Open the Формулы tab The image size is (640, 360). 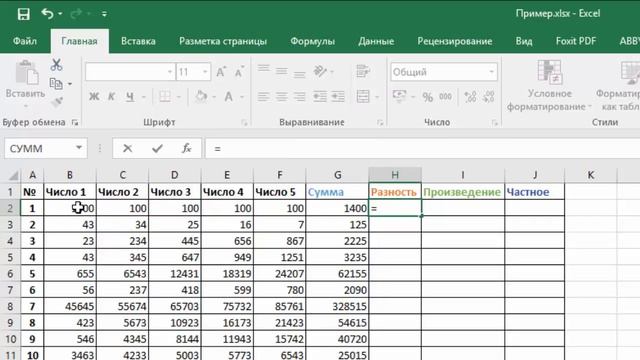pos(313,41)
